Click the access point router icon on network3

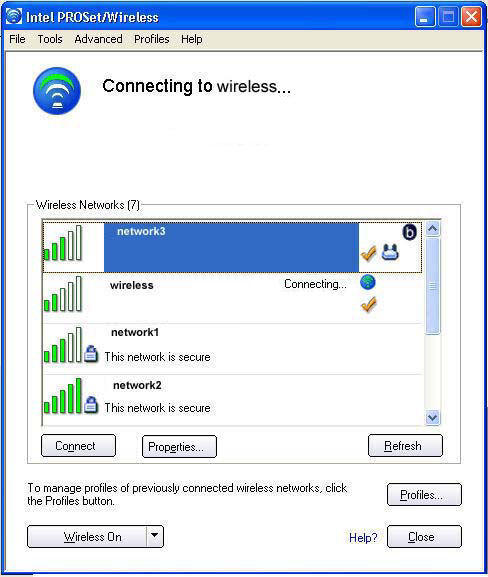[x=390, y=252]
